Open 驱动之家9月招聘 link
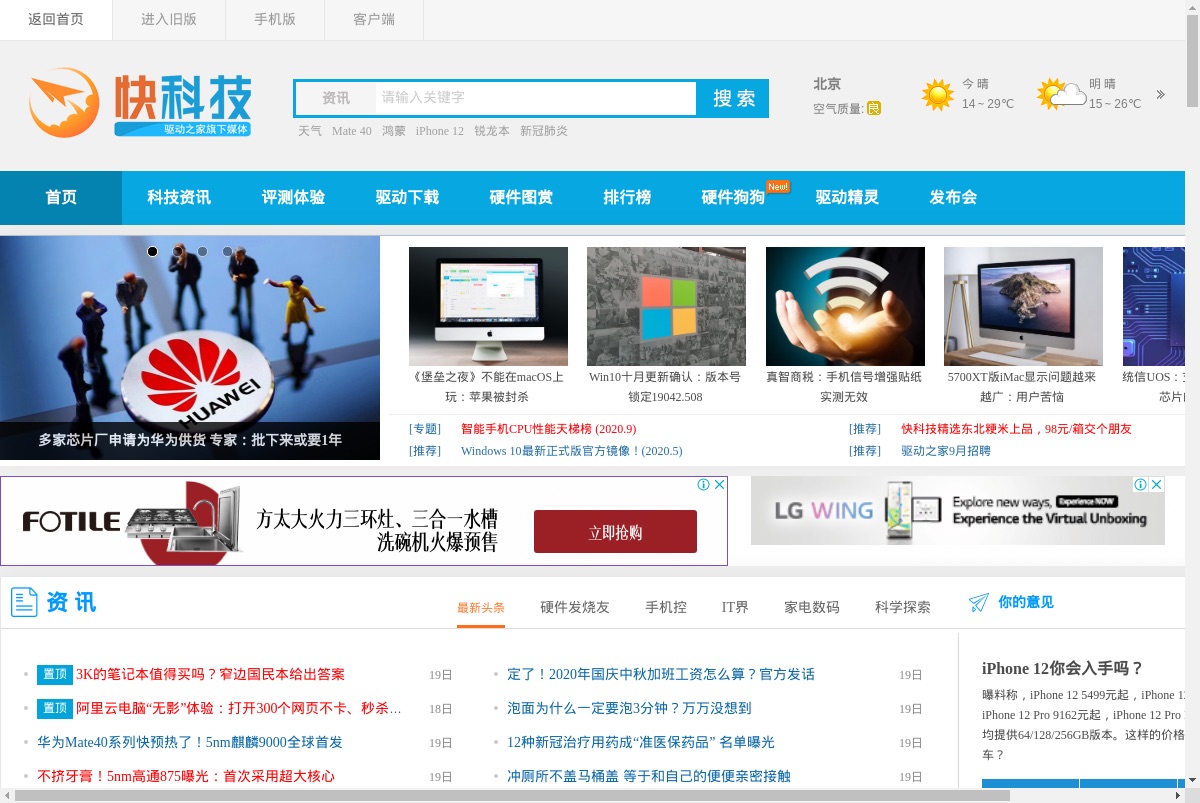Screen dimensions: 1200x803 pyautogui.click(x=946, y=451)
